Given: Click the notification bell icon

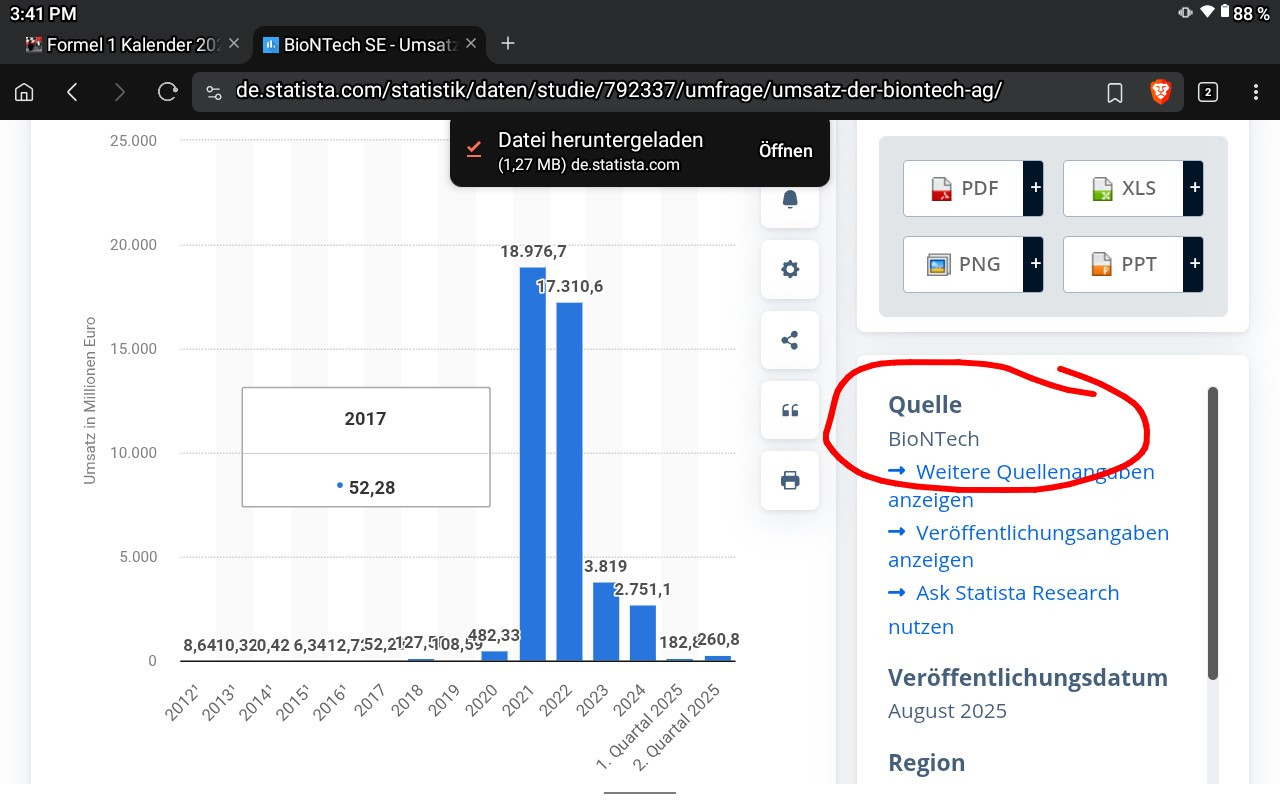Looking at the screenshot, I should [790, 200].
